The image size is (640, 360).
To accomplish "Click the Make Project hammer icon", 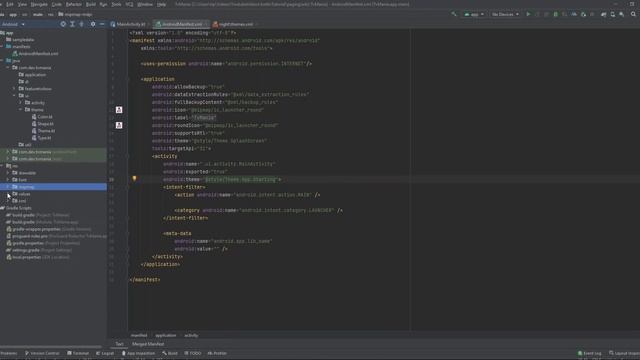I will pyautogui.click(x=454, y=14).
